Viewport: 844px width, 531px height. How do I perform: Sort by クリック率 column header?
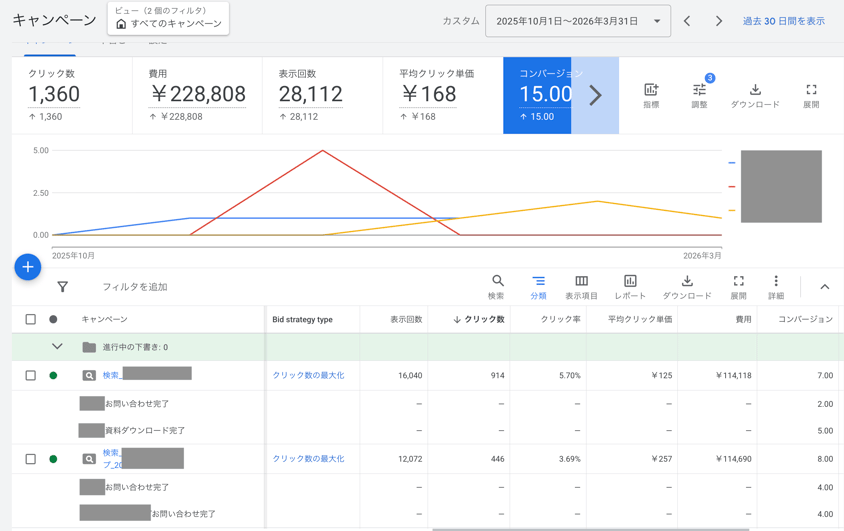[x=560, y=319]
